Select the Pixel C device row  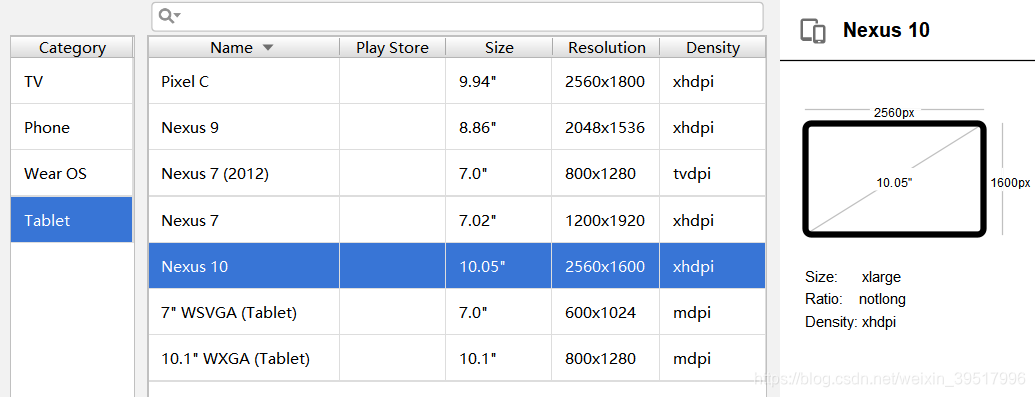coord(457,81)
